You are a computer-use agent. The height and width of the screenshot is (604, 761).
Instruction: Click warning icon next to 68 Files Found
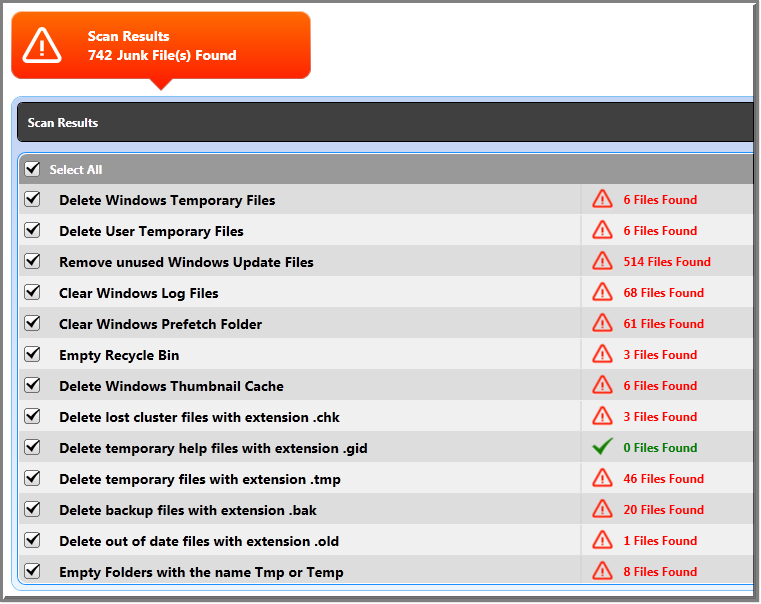tap(602, 292)
